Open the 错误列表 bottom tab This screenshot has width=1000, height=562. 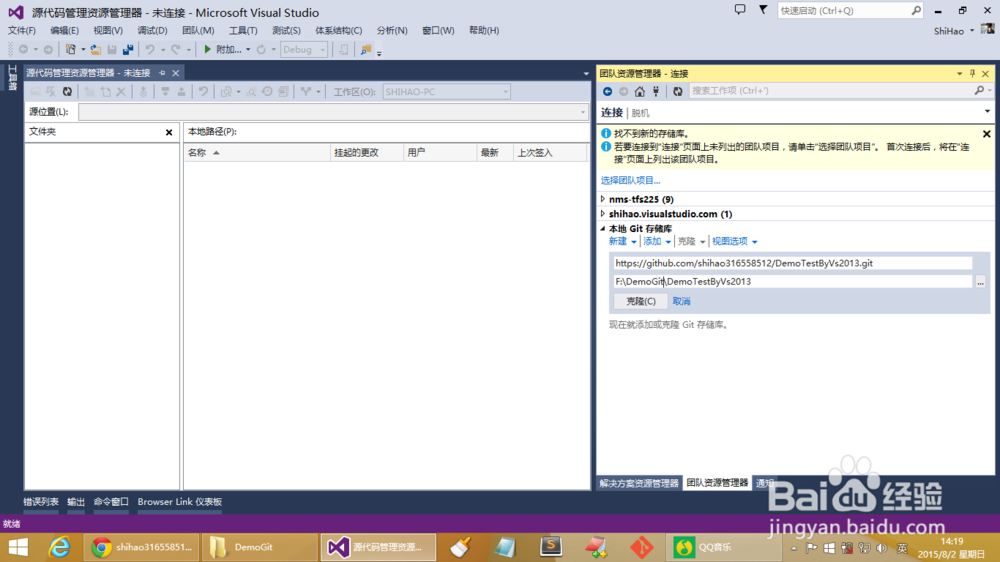41,501
